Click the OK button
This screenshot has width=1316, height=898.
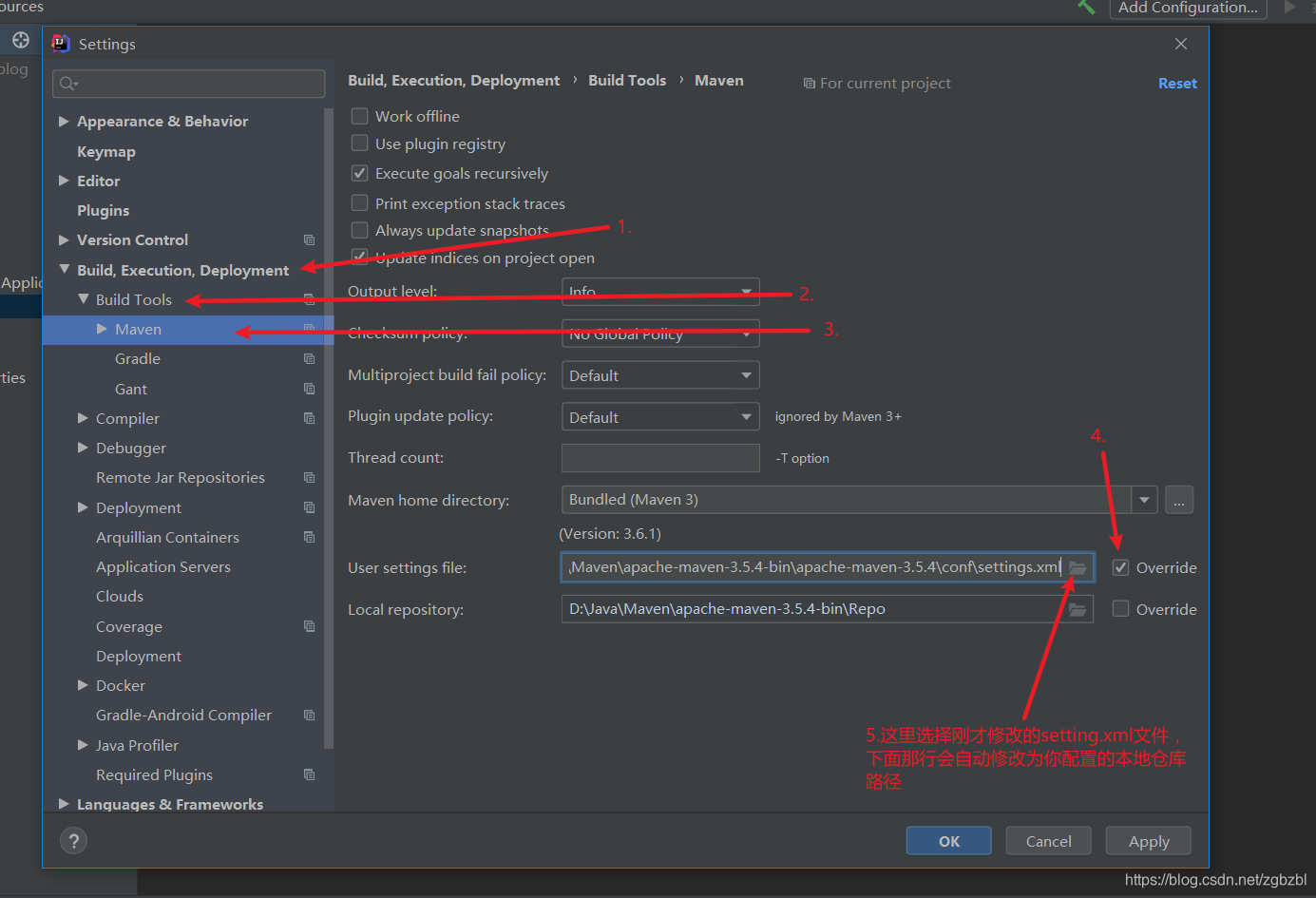point(948,841)
